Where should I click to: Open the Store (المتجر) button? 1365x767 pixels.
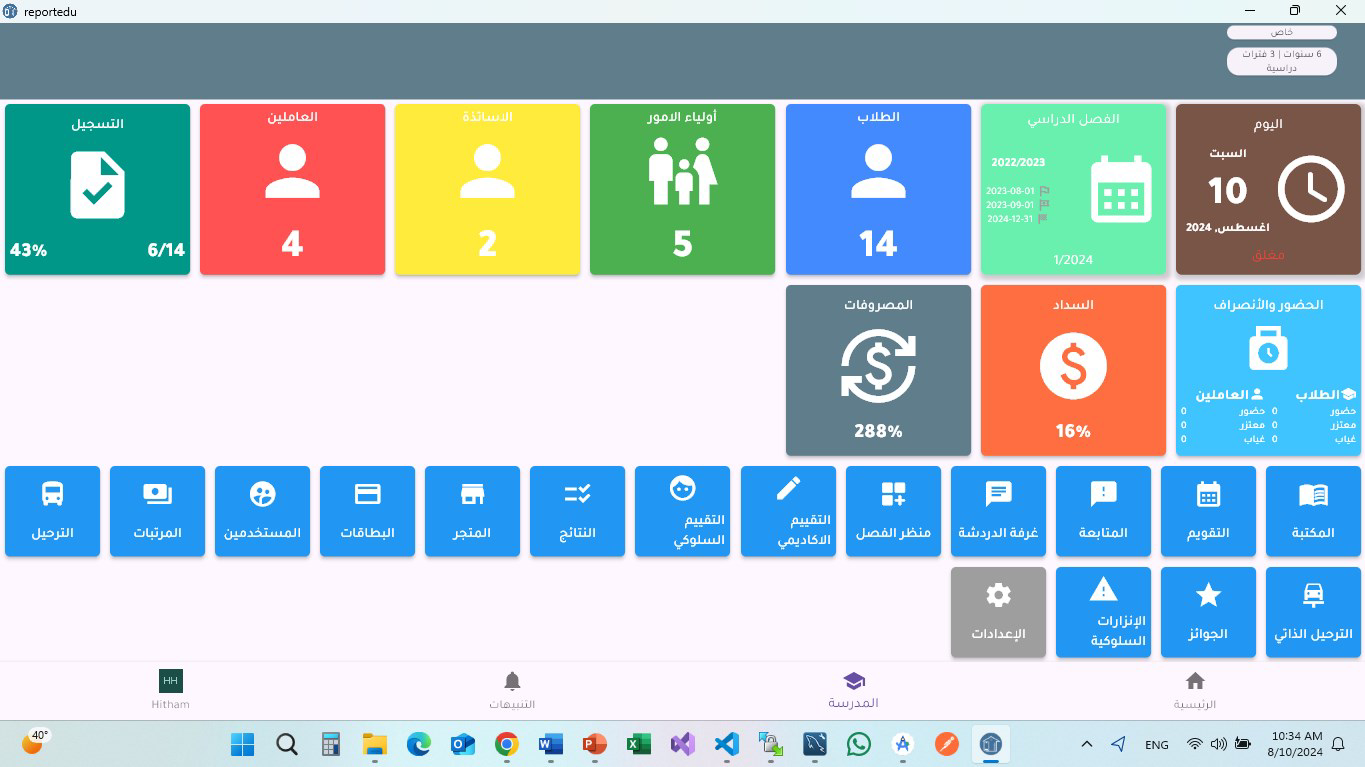pos(472,511)
